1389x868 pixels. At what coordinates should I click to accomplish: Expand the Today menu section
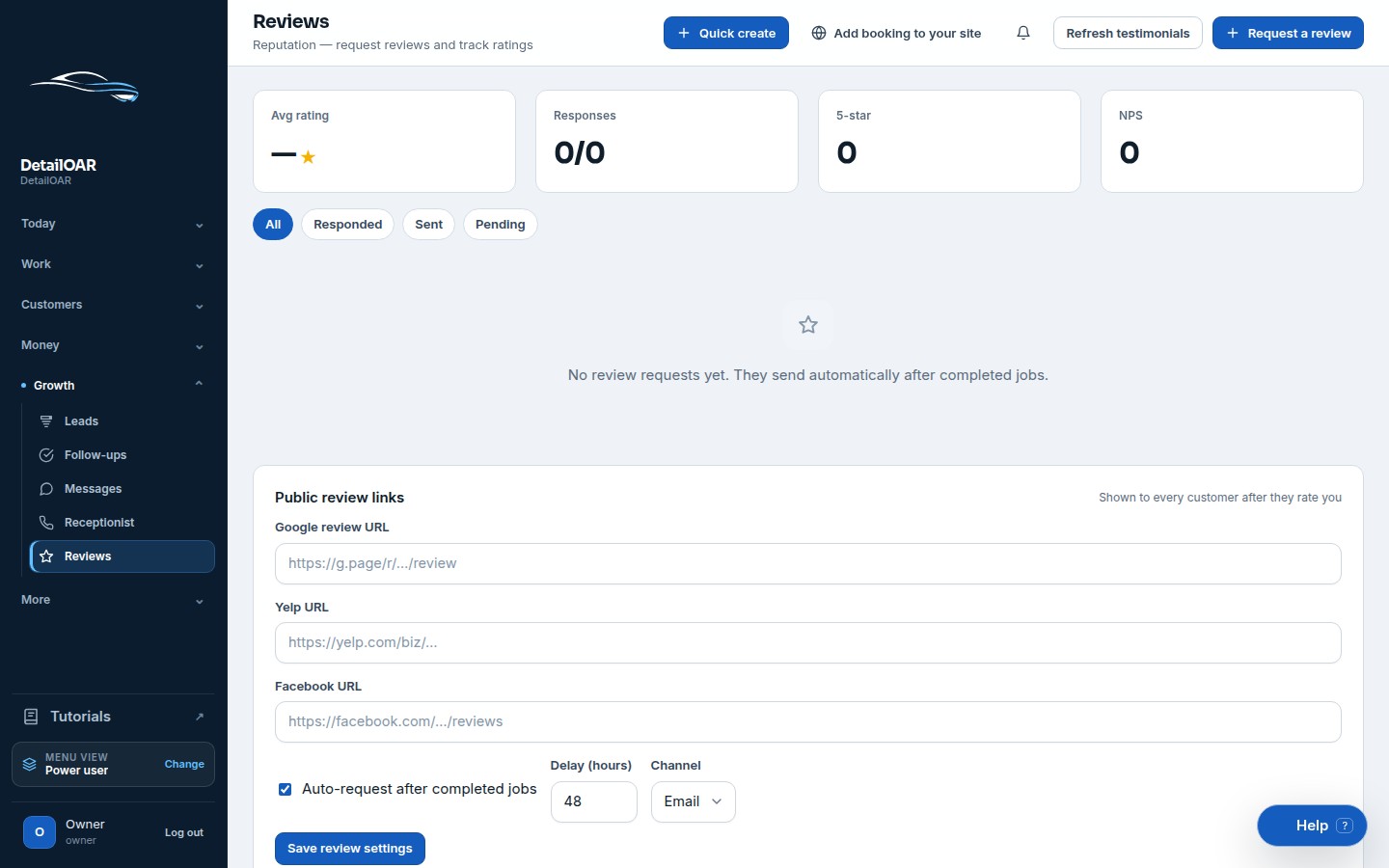pyautogui.click(x=113, y=224)
